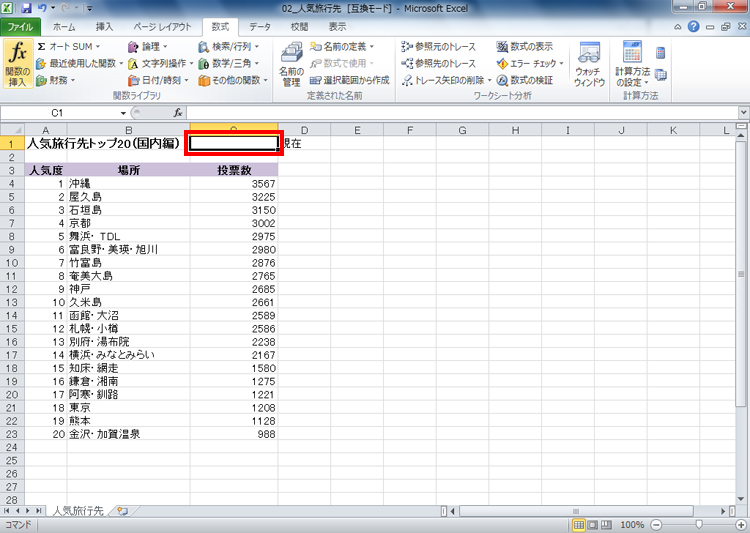The width and height of the screenshot is (750, 533).
Task: Click the insert new worksheet tab icon
Action: (x=123, y=511)
